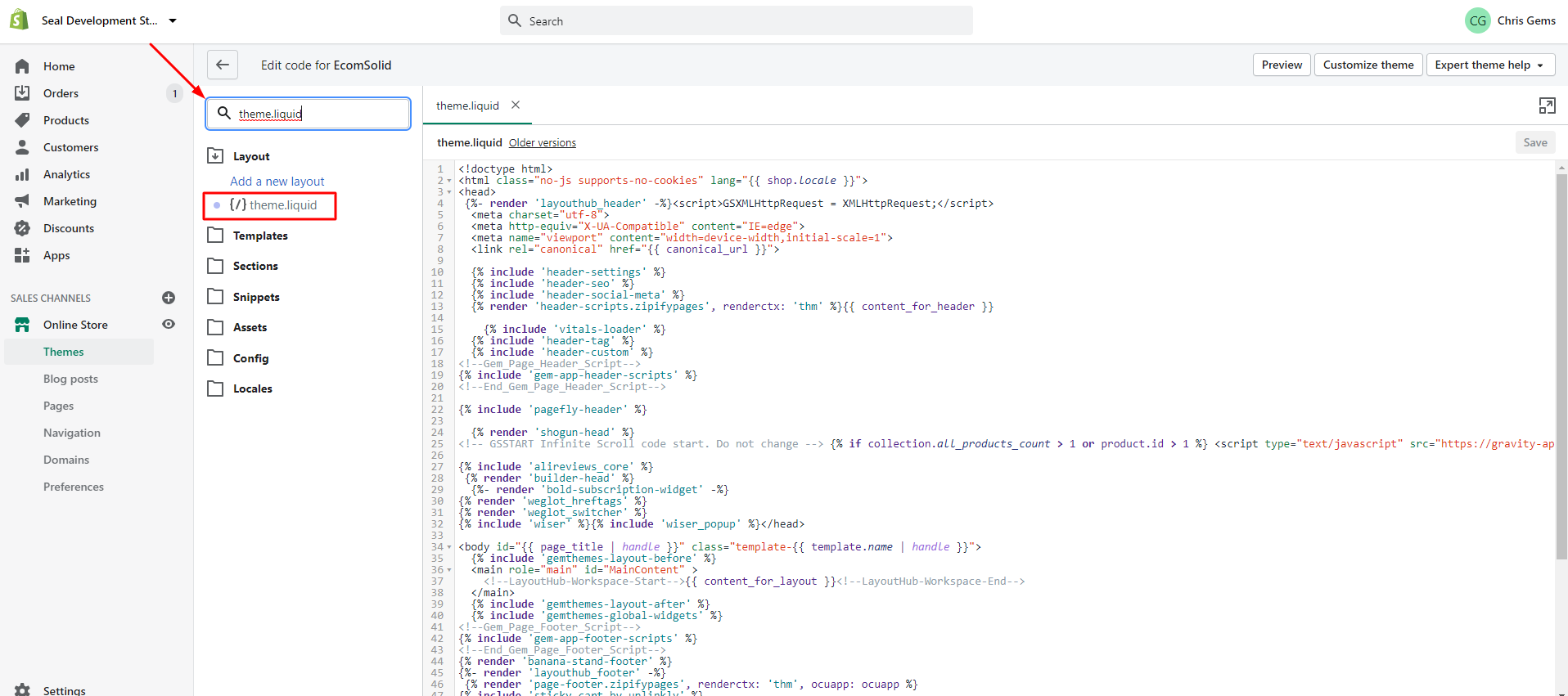Image resolution: width=1568 pixels, height=696 pixels.
Task: Go to Home in sidebar
Action: click(x=59, y=66)
